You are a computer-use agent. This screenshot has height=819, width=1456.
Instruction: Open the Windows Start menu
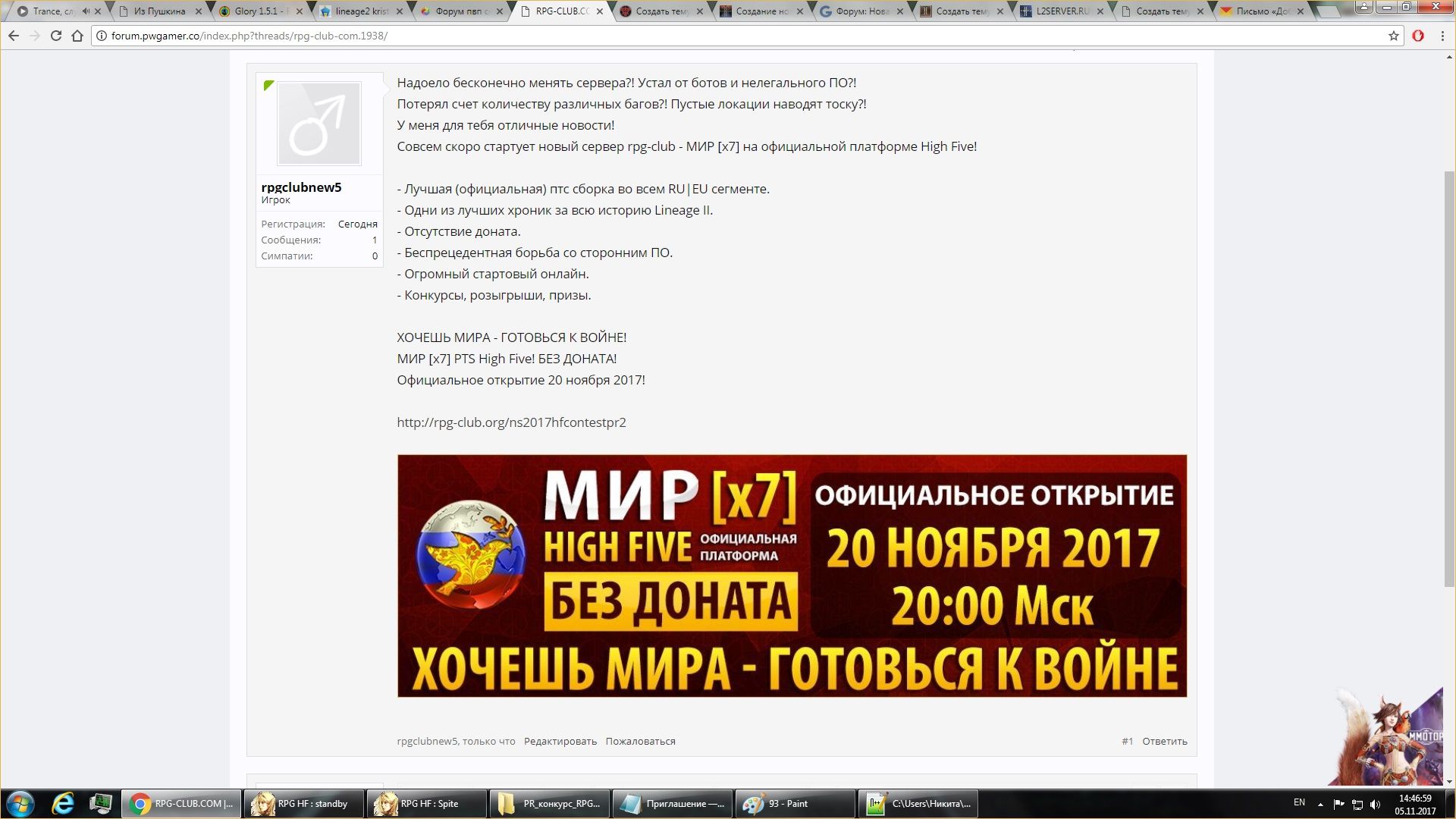[x=20, y=804]
